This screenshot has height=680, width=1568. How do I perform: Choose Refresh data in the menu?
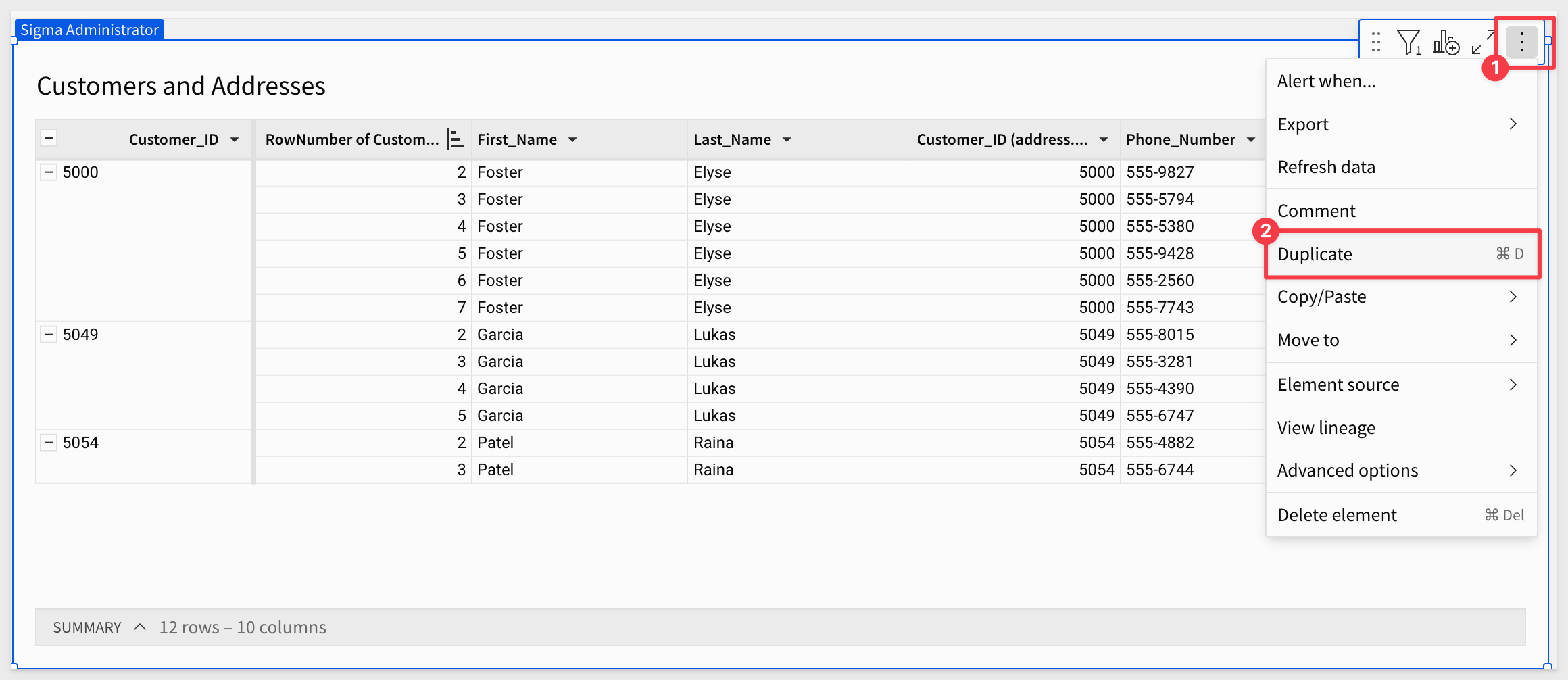point(1402,167)
